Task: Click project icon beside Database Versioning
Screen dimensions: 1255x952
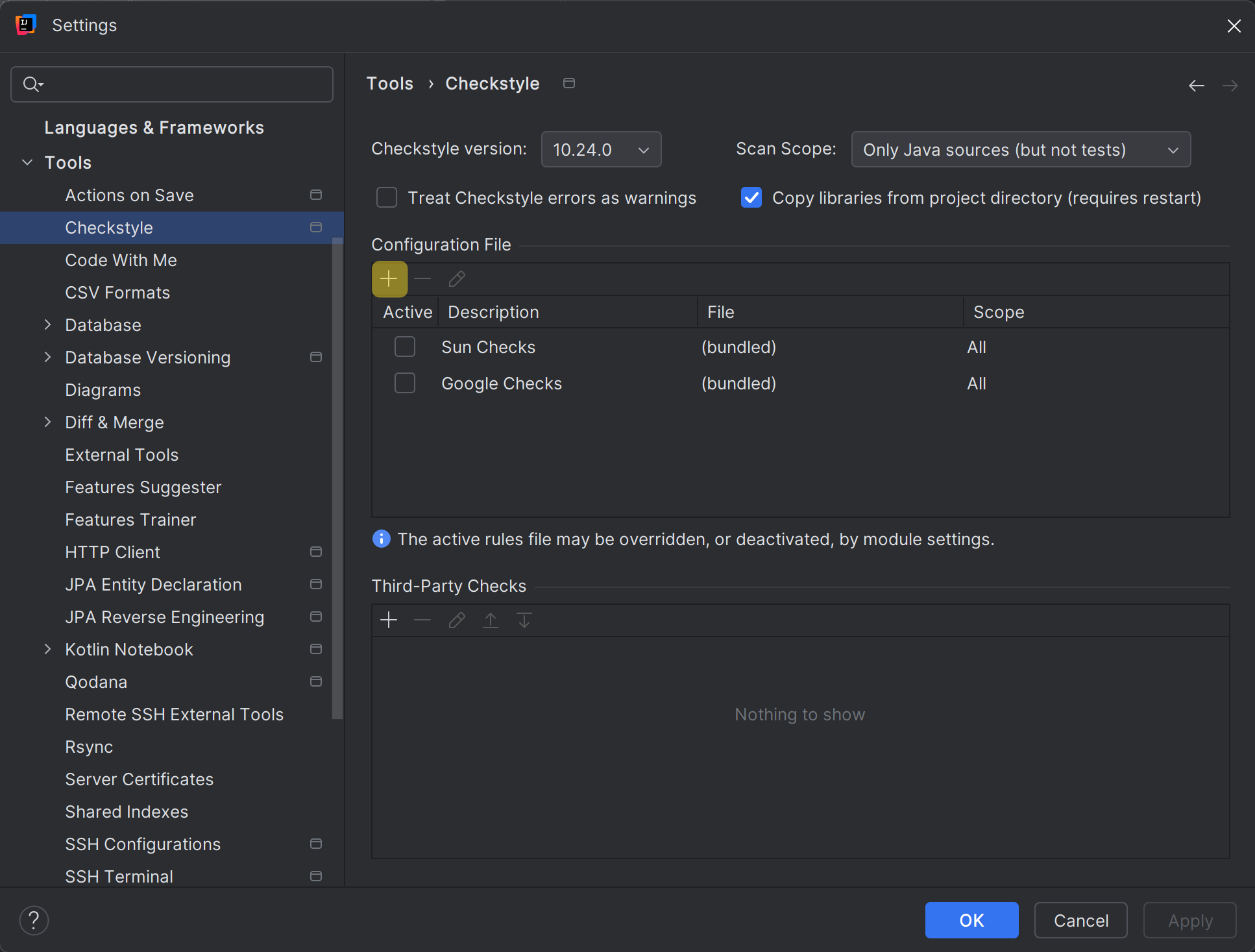Action: pyautogui.click(x=316, y=358)
